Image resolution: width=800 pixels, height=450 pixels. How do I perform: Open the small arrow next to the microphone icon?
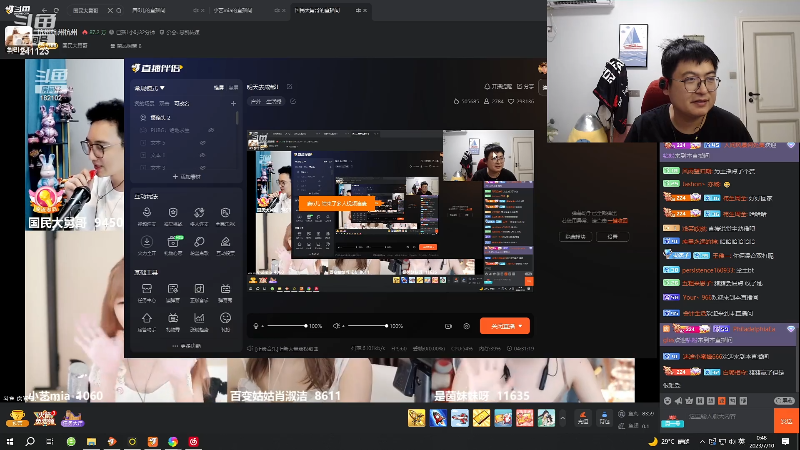263,326
